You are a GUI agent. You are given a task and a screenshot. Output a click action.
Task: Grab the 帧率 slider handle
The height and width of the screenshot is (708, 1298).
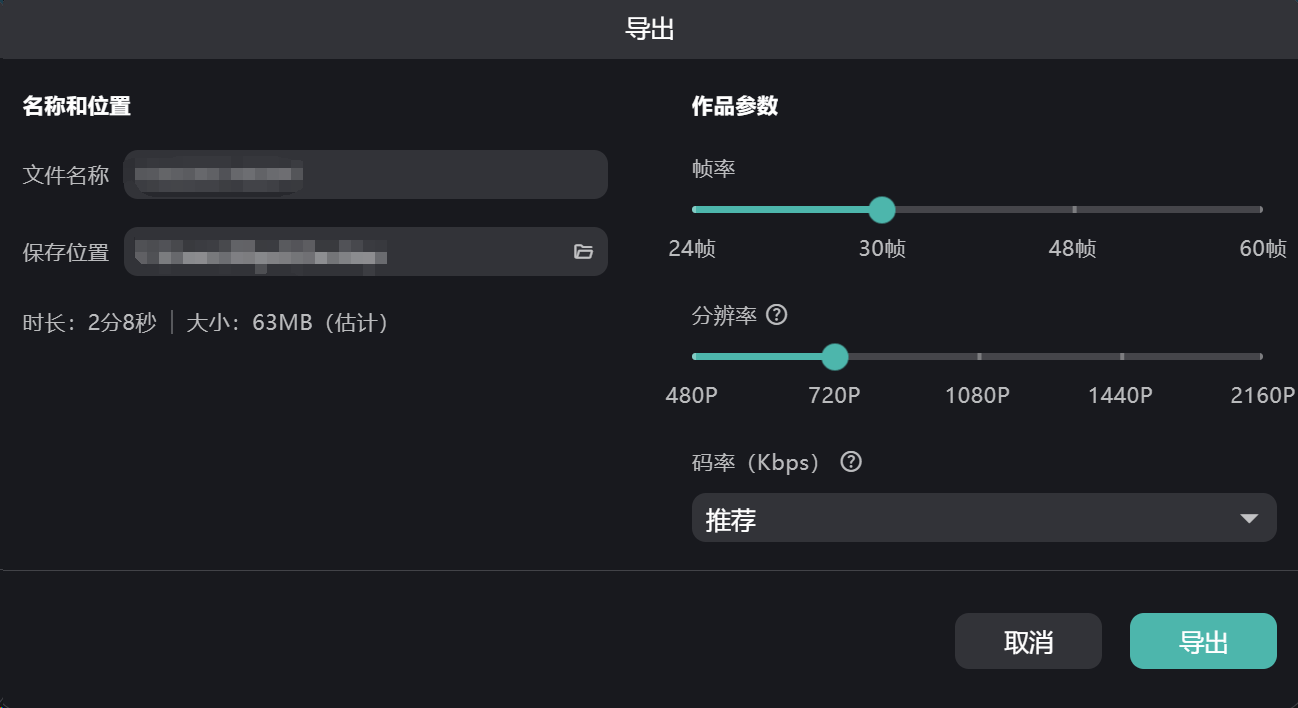[881, 210]
